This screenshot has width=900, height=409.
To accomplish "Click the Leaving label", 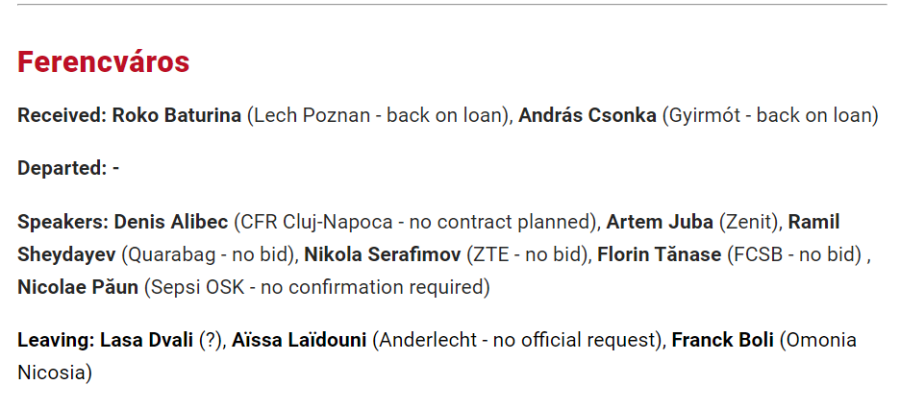I will point(56,340).
